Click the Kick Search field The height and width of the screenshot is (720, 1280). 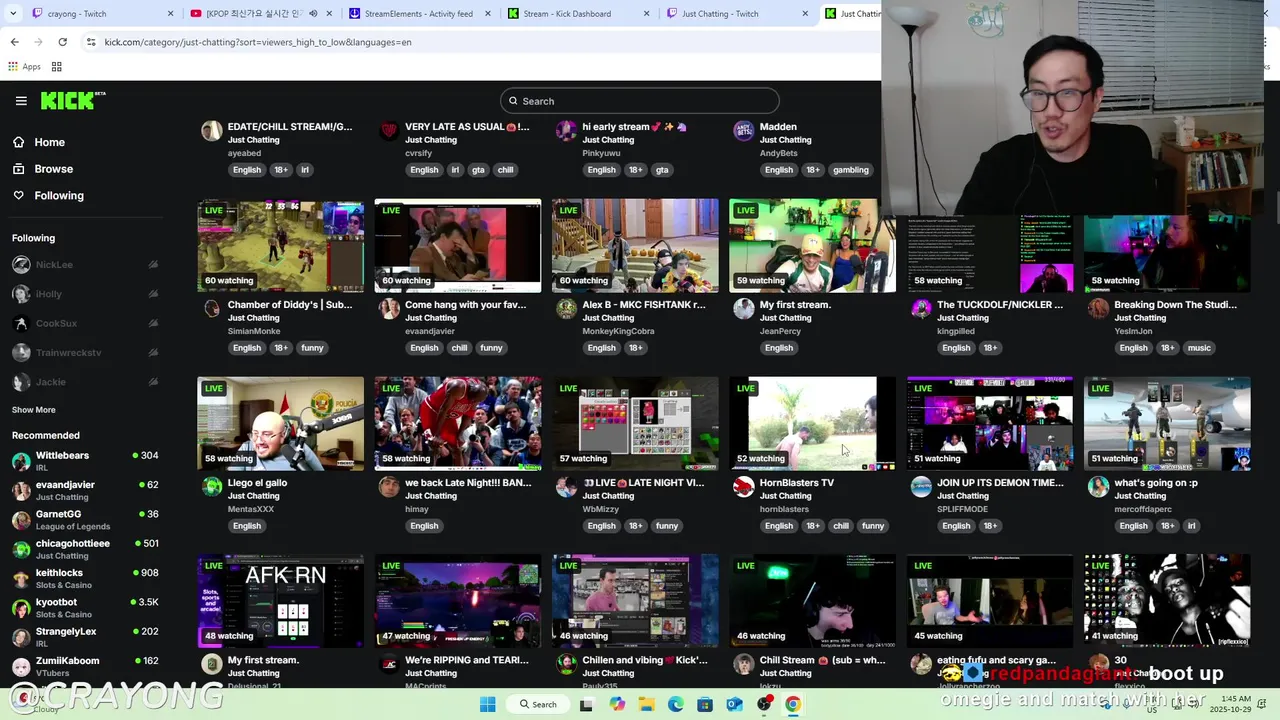pyautogui.click(x=640, y=101)
